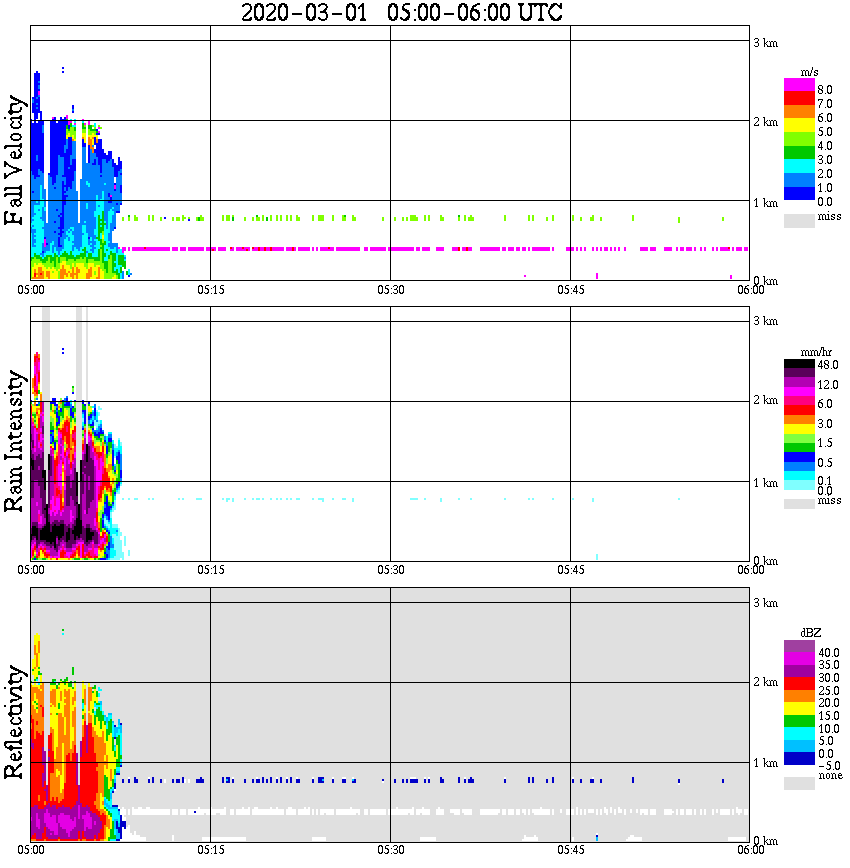This screenshot has width=850, height=868.
Task: Pick the red swatch in mm/hr legend
Action: click(799, 410)
